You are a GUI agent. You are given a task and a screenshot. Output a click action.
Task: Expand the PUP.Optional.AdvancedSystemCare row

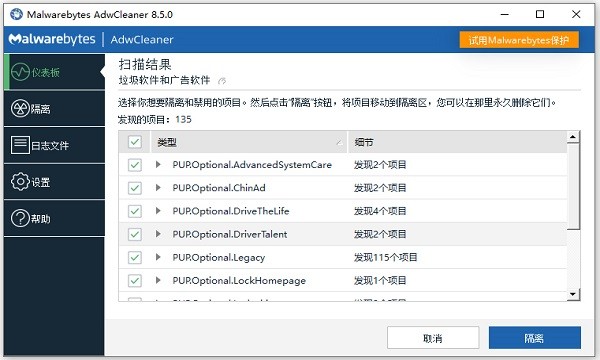(x=158, y=165)
